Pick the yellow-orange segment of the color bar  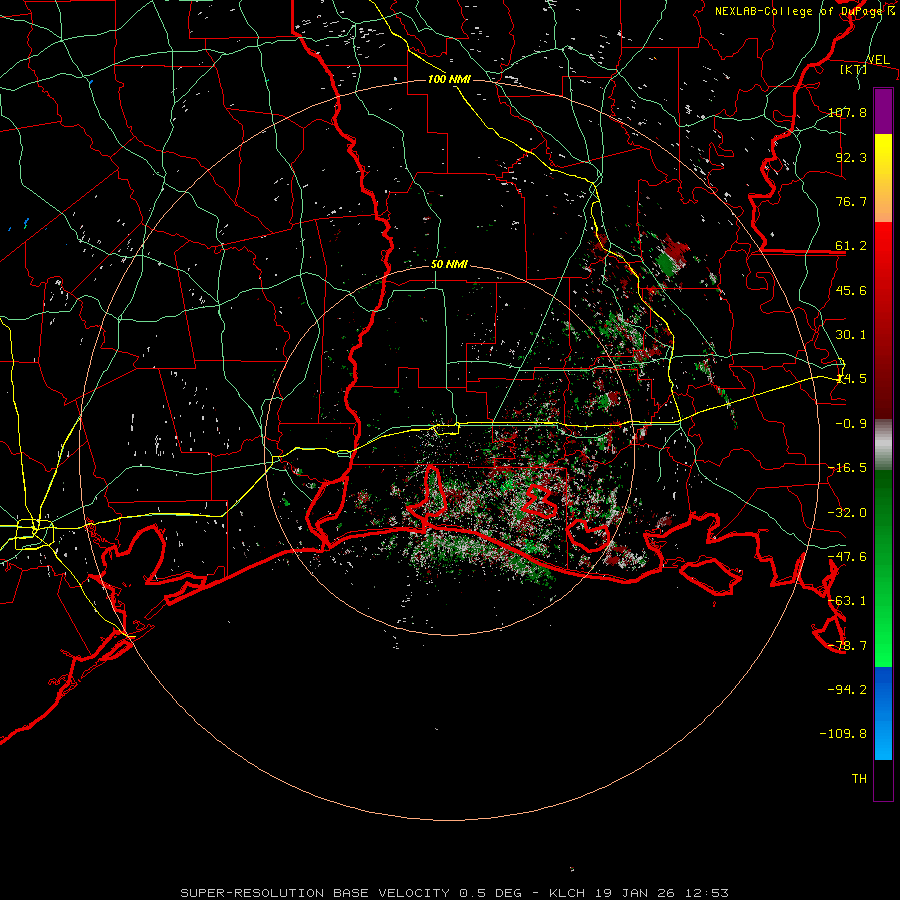883,179
